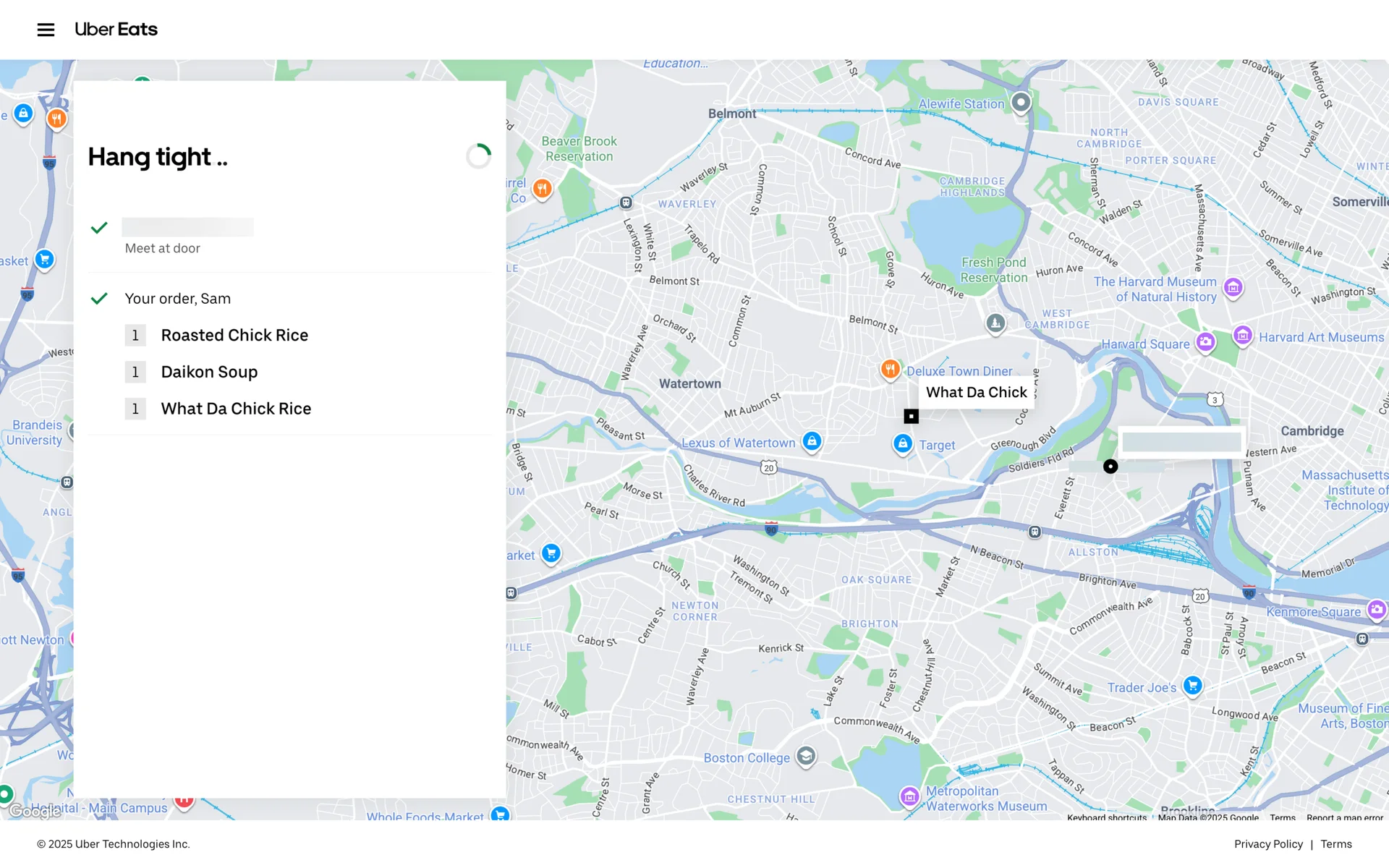
Task: Select the Lexus of Watertown map pin
Action: click(812, 441)
